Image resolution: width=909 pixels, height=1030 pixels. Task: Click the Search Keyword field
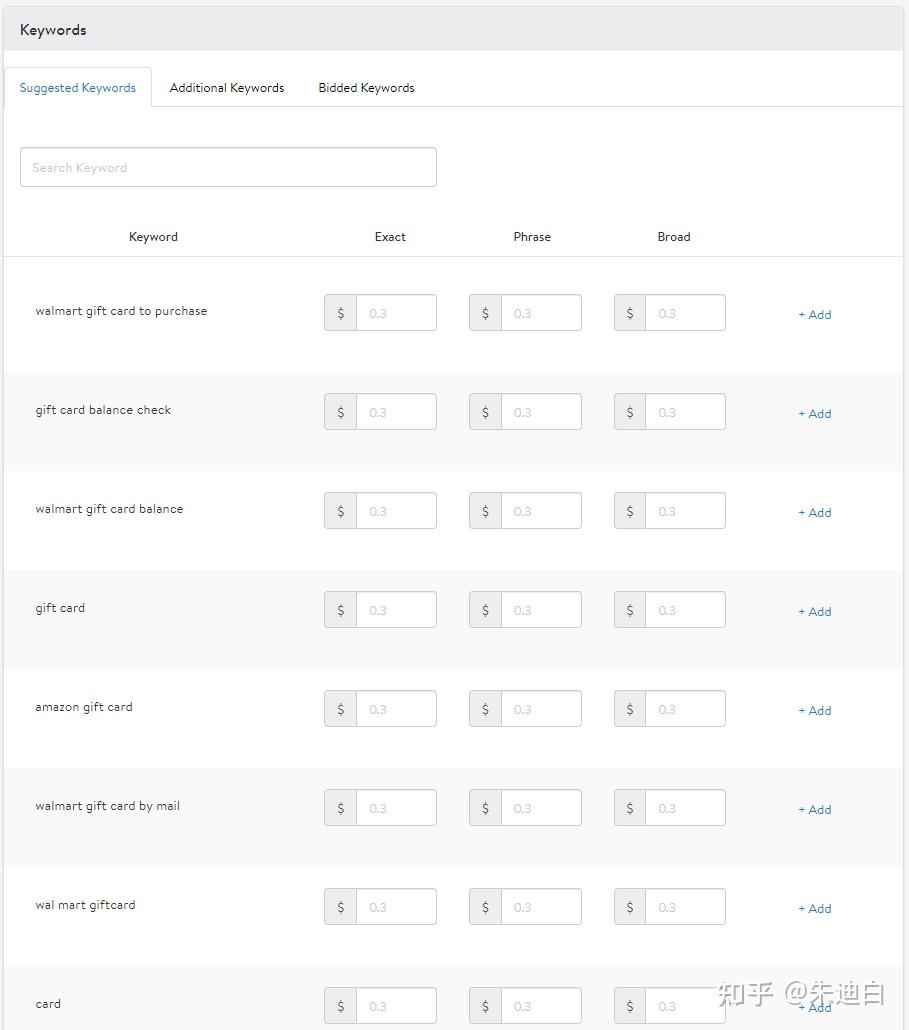pyautogui.click(x=228, y=167)
